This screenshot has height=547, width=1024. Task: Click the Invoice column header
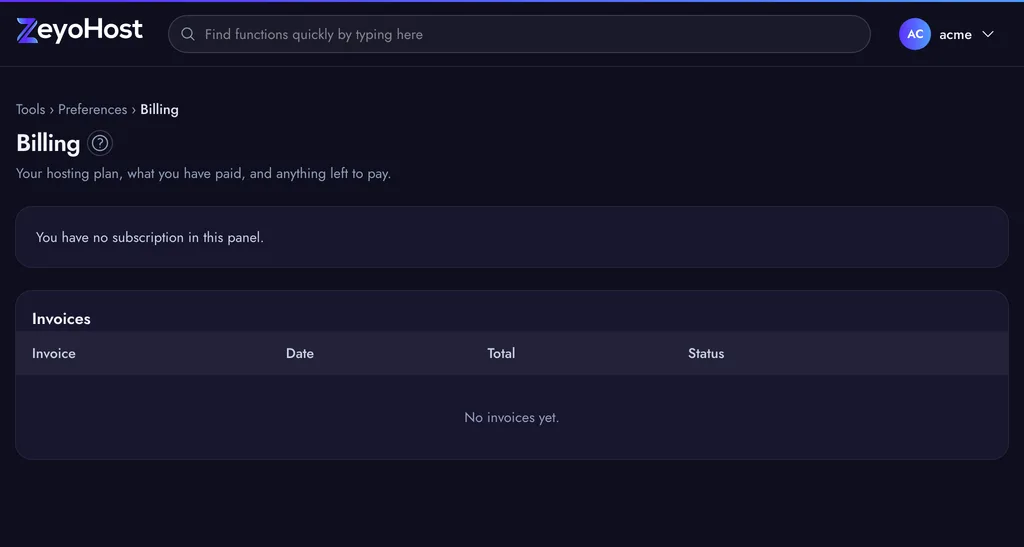click(x=54, y=353)
